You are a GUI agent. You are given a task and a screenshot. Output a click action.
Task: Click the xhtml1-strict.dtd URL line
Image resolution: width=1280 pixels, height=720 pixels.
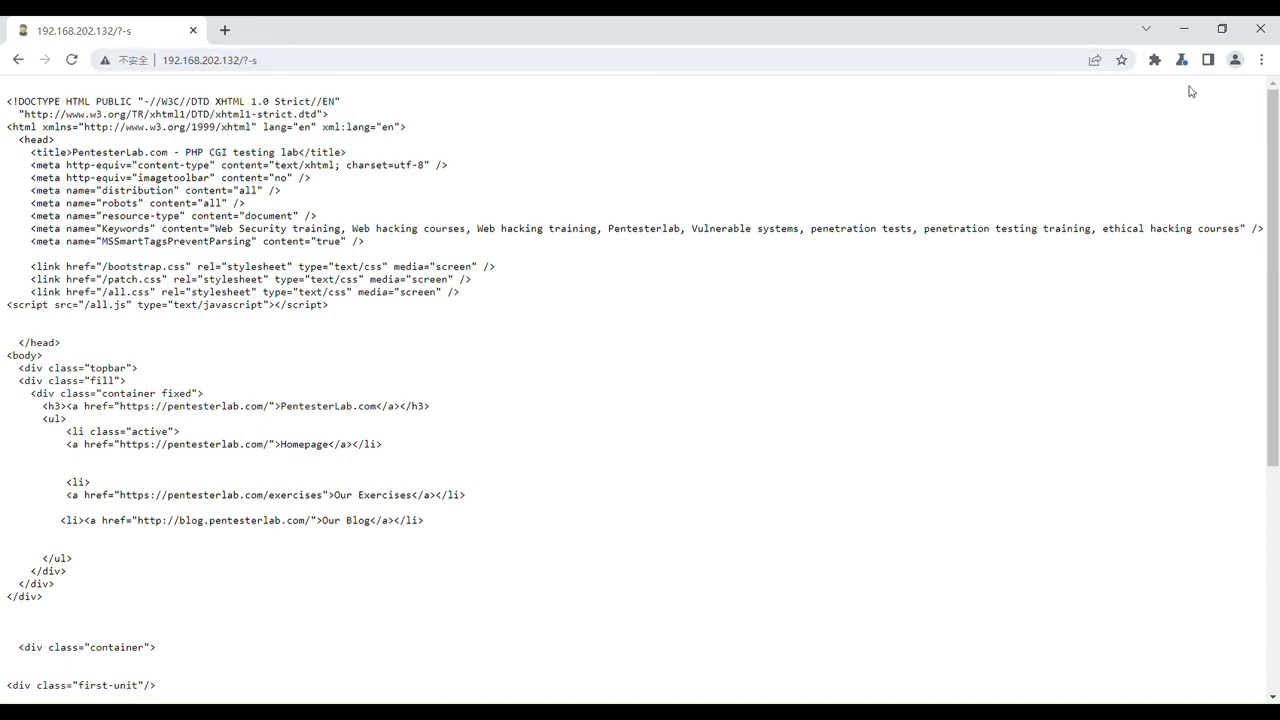(x=173, y=115)
